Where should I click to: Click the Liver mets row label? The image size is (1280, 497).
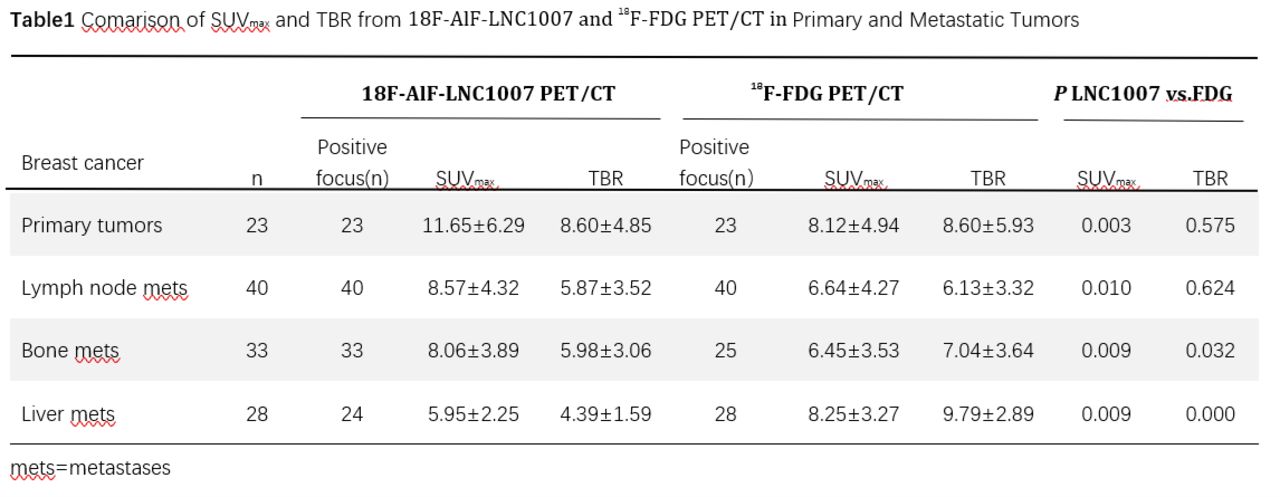click(x=68, y=414)
